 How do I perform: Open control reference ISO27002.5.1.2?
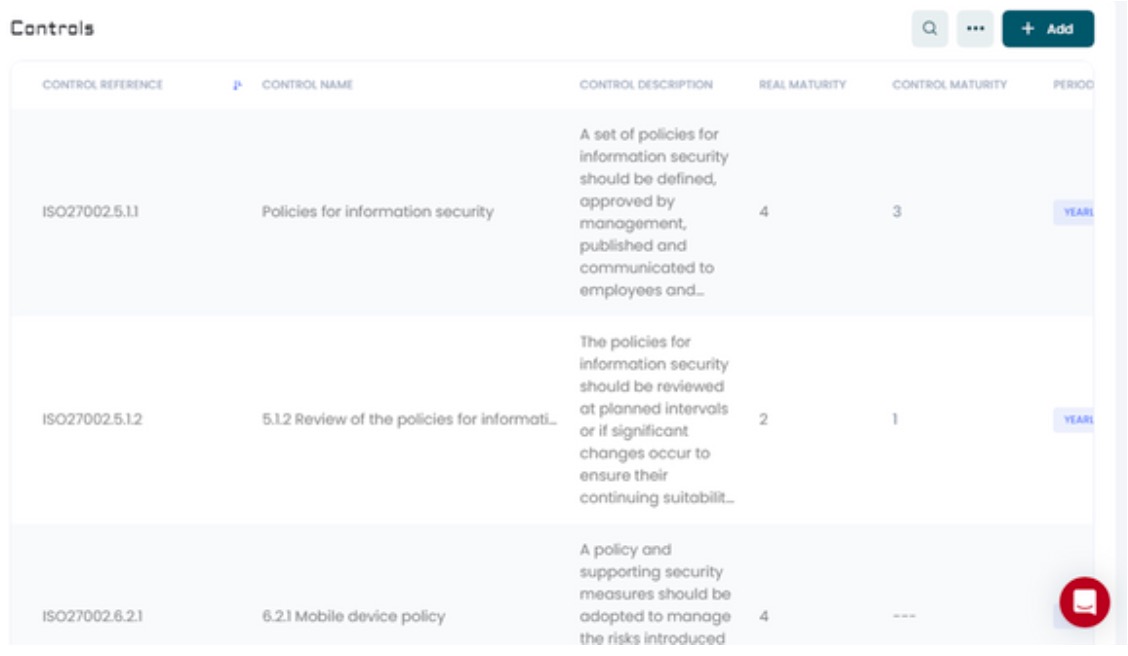[x=92, y=420]
